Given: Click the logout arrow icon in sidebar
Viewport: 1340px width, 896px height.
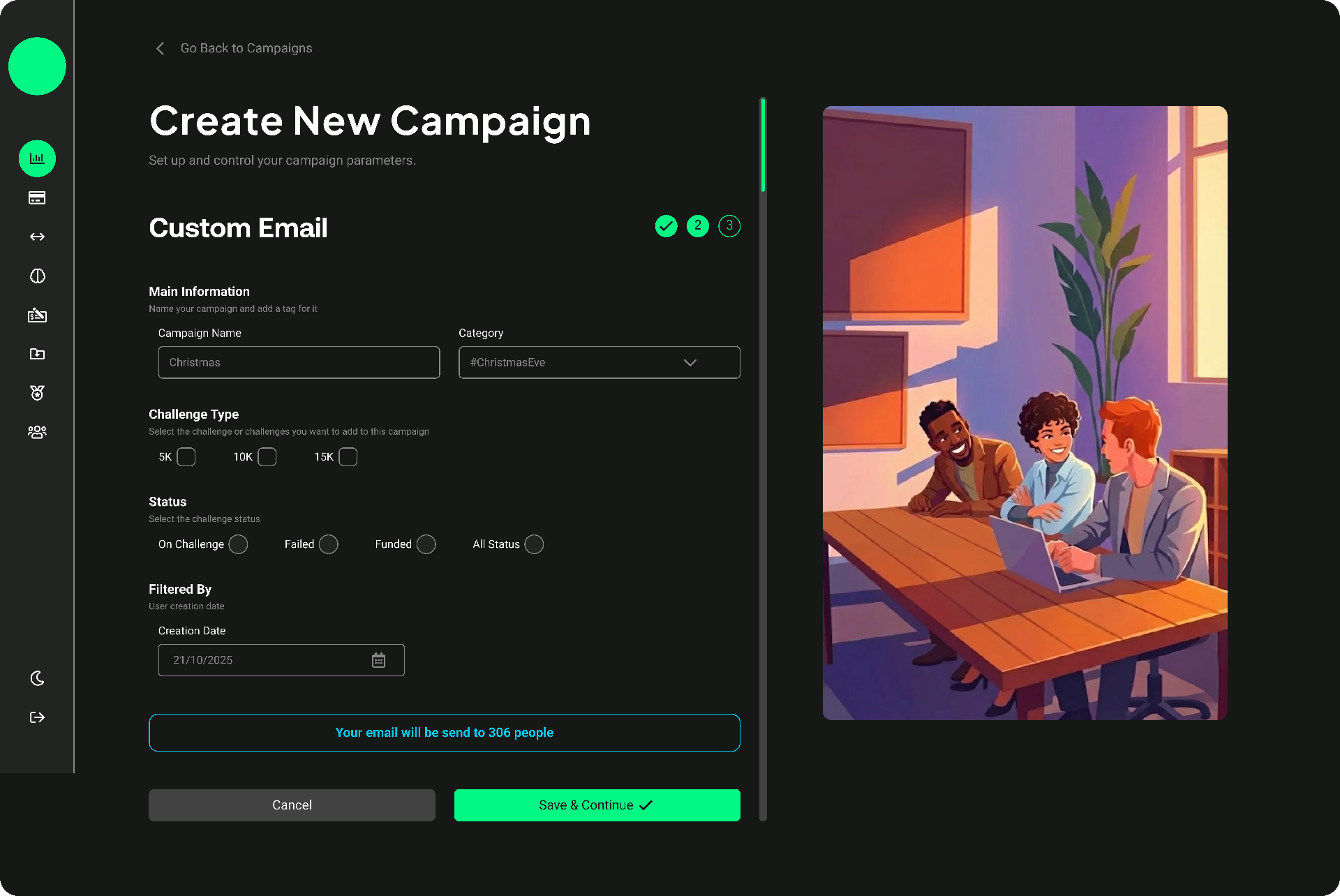Looking at the screenshot, I should click(x=37, y=717).
